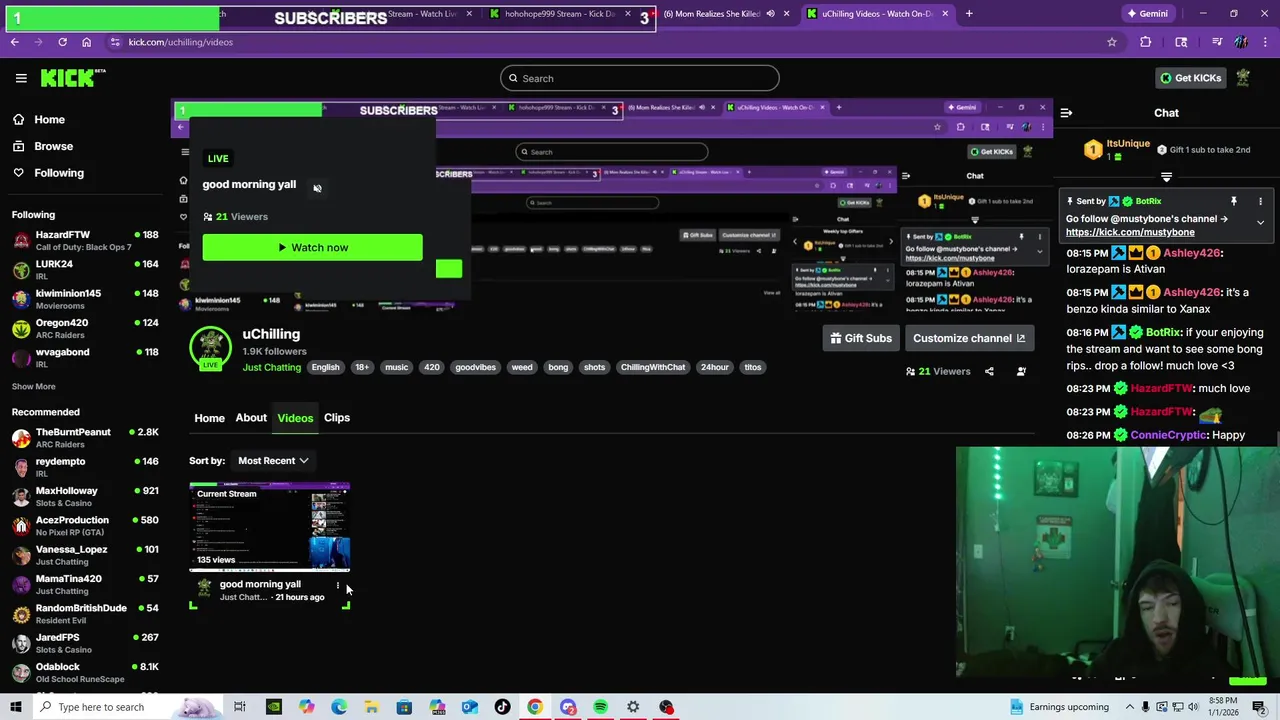
Task: Expand Following with Show more
Action: [x=33, y=386]
